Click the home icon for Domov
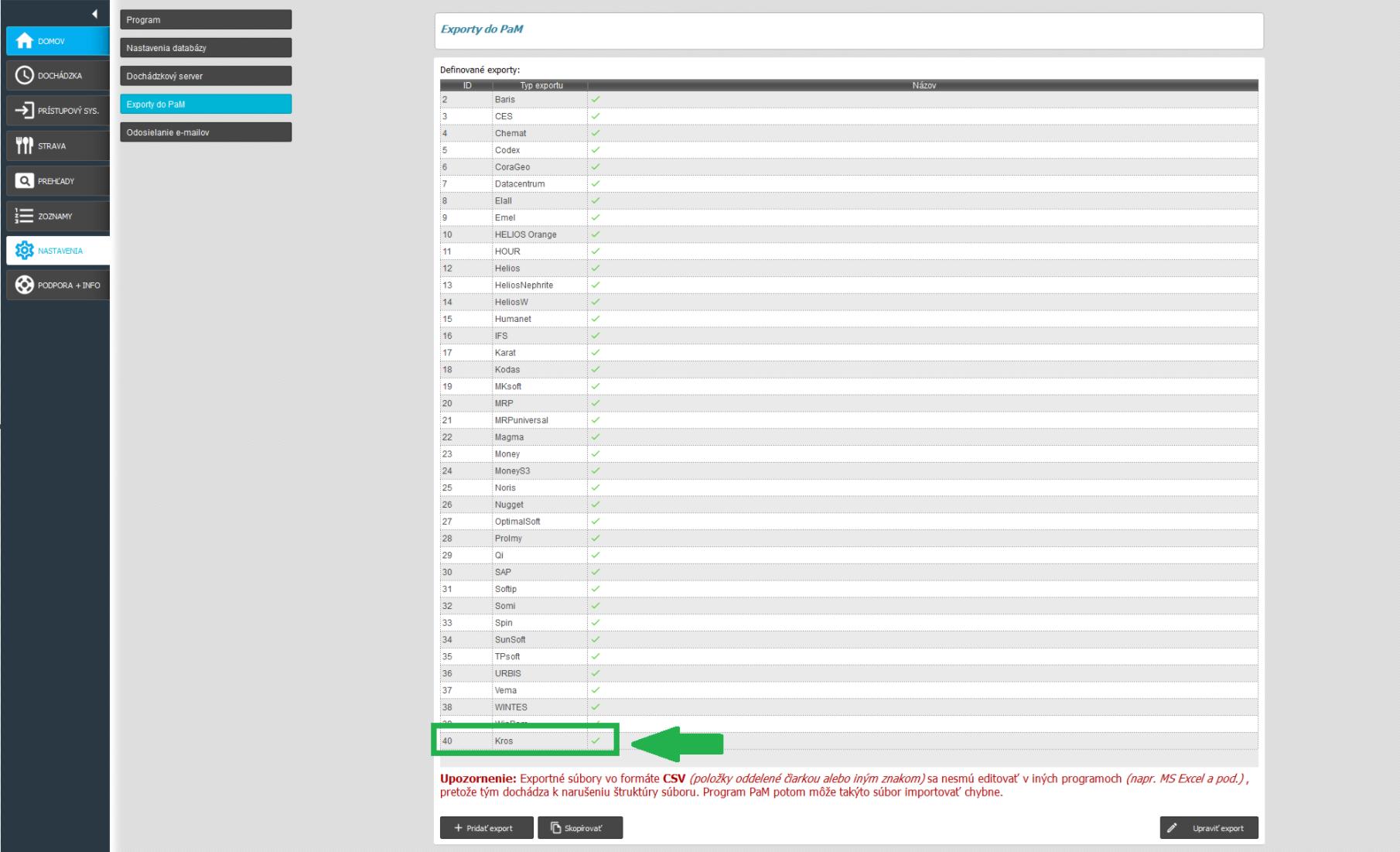 (x=25, y=41)
